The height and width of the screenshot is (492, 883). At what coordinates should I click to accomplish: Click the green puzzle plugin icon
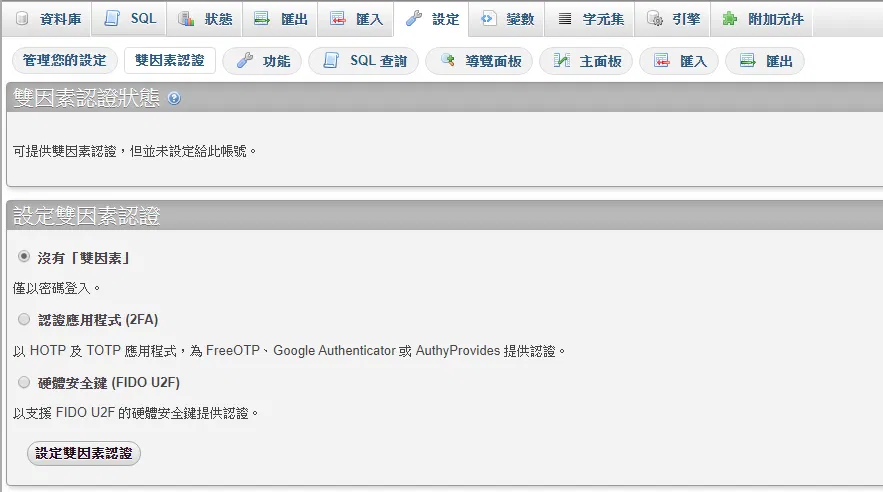pyautogui.click(x=730, y=19)
